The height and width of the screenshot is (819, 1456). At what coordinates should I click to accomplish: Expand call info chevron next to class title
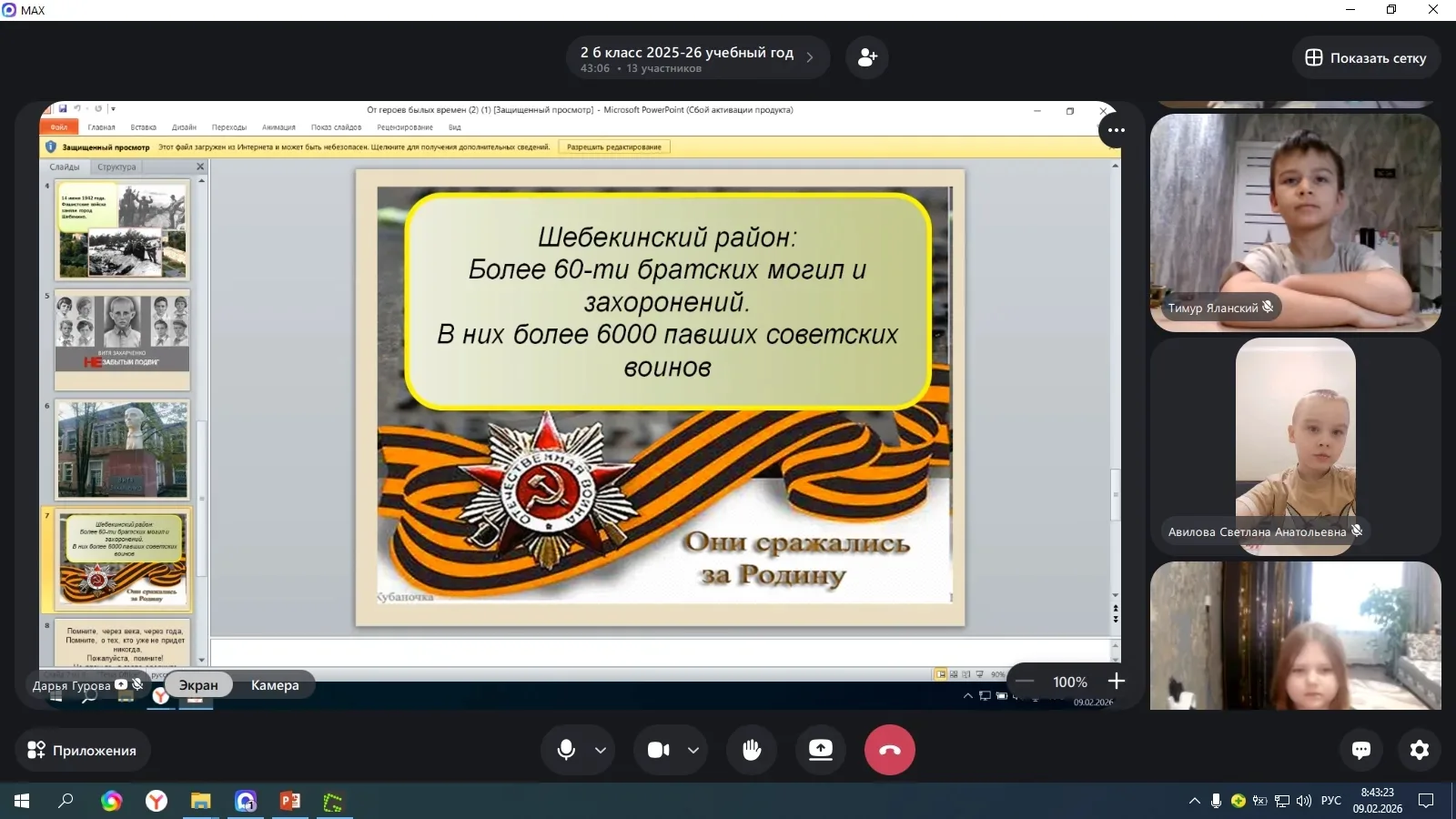pos(810,57)
